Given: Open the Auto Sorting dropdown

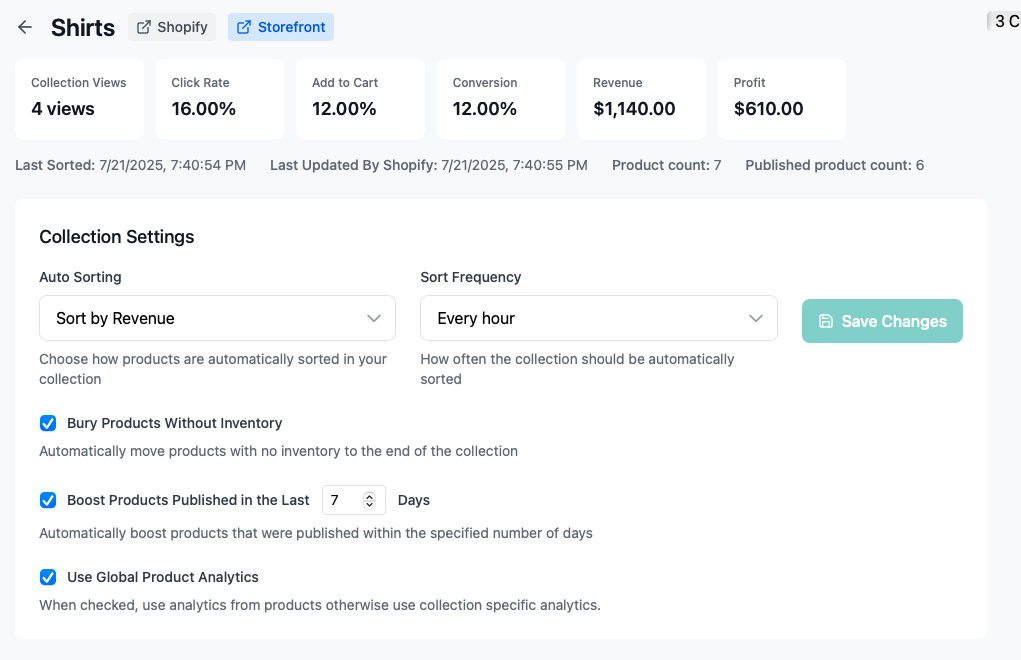Looking at the screenshot, I should 217,318.
